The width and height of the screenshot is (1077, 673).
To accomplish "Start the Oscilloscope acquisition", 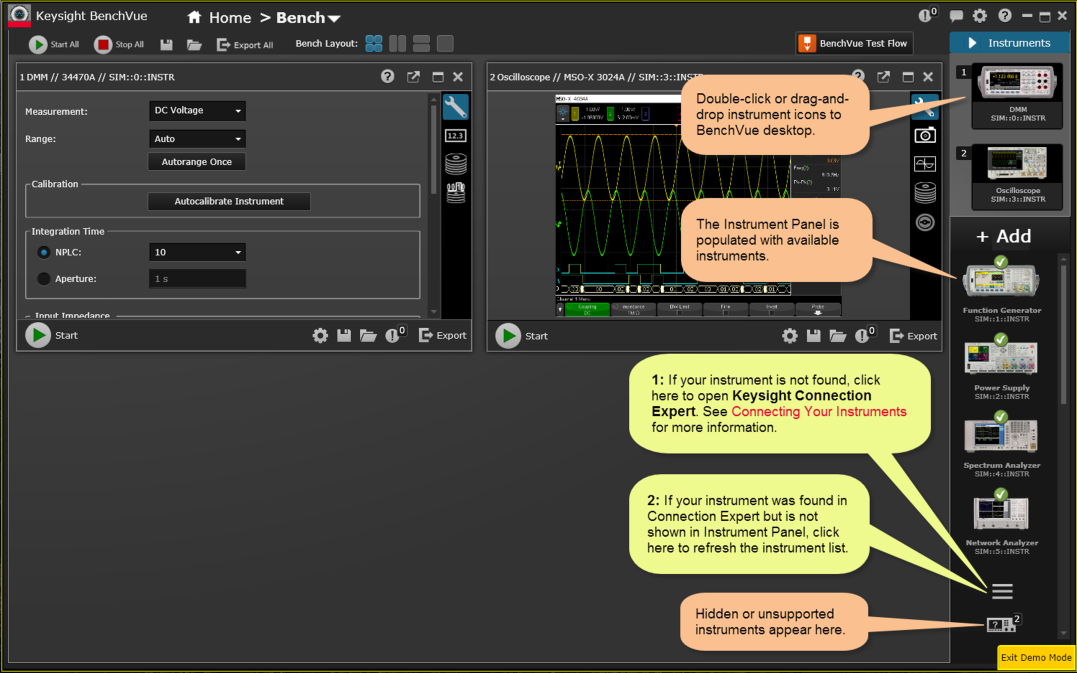I will point(508,335).
